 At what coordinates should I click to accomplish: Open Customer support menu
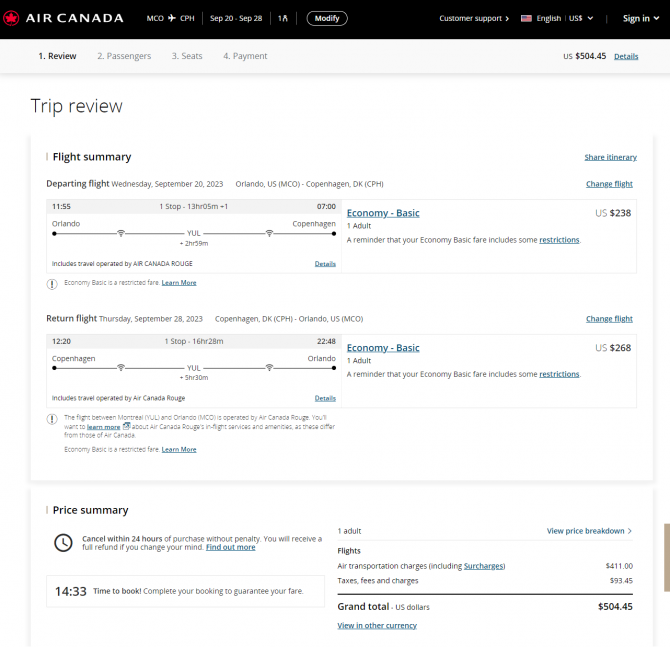pos(474,18)
